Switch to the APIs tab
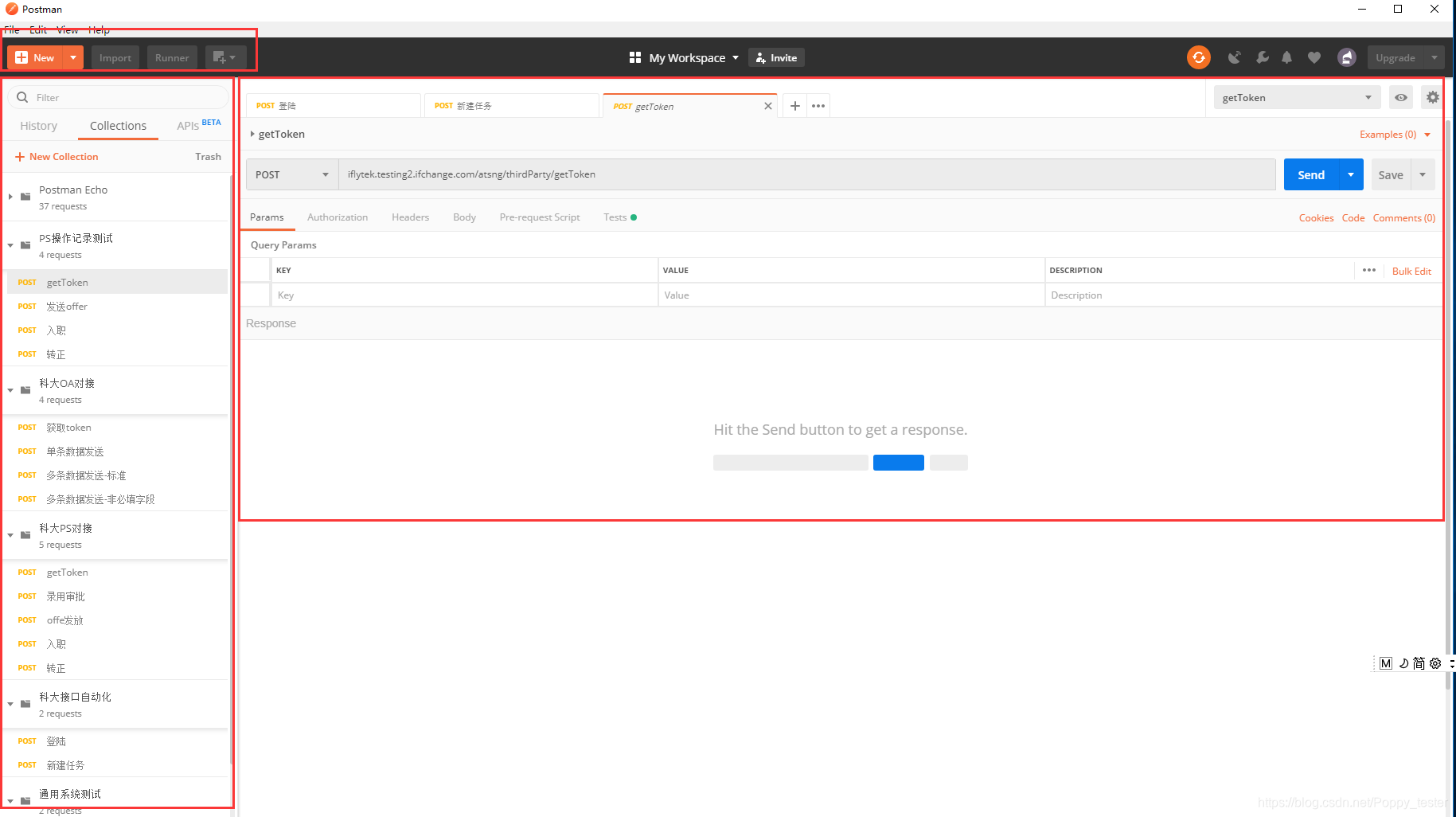 pyautogui.click(x=189, y=126)
